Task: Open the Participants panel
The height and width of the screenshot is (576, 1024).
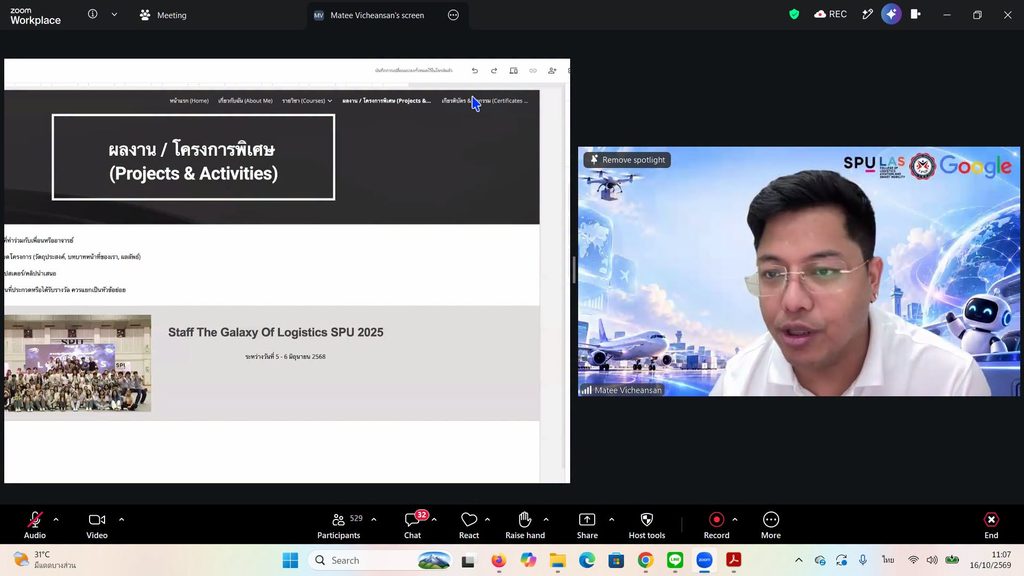Action: [x=339, y=524]
